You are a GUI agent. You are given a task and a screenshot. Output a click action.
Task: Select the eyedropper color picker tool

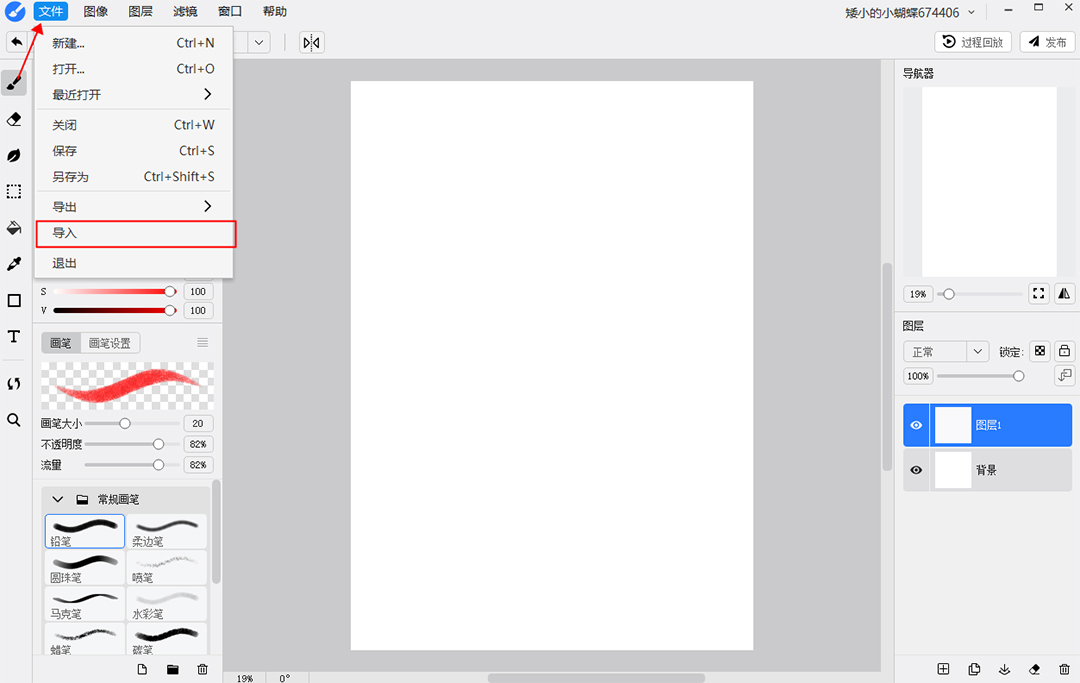pyautogui.click(x=14, y=264)
